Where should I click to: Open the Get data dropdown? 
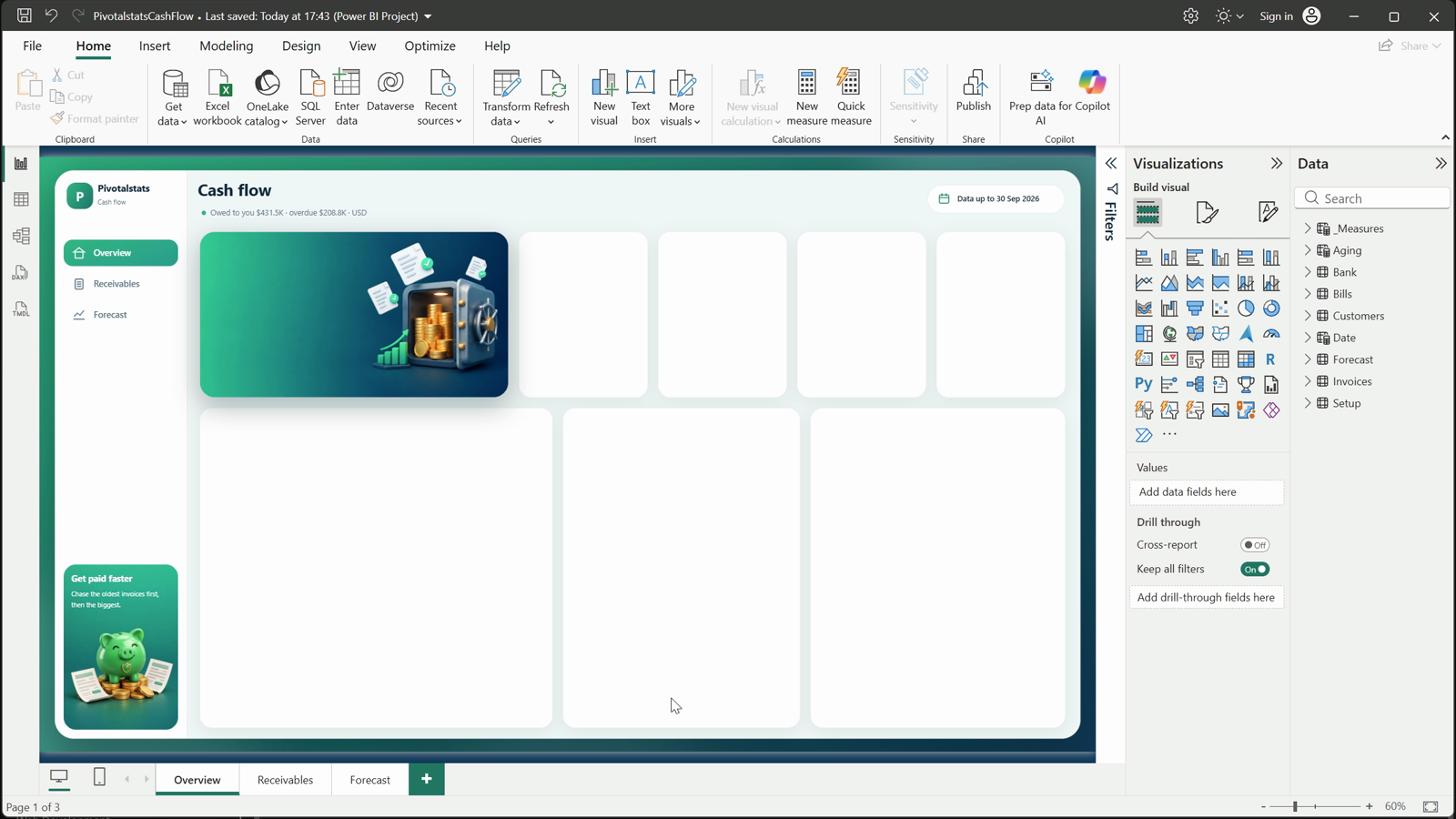point(173,114)
